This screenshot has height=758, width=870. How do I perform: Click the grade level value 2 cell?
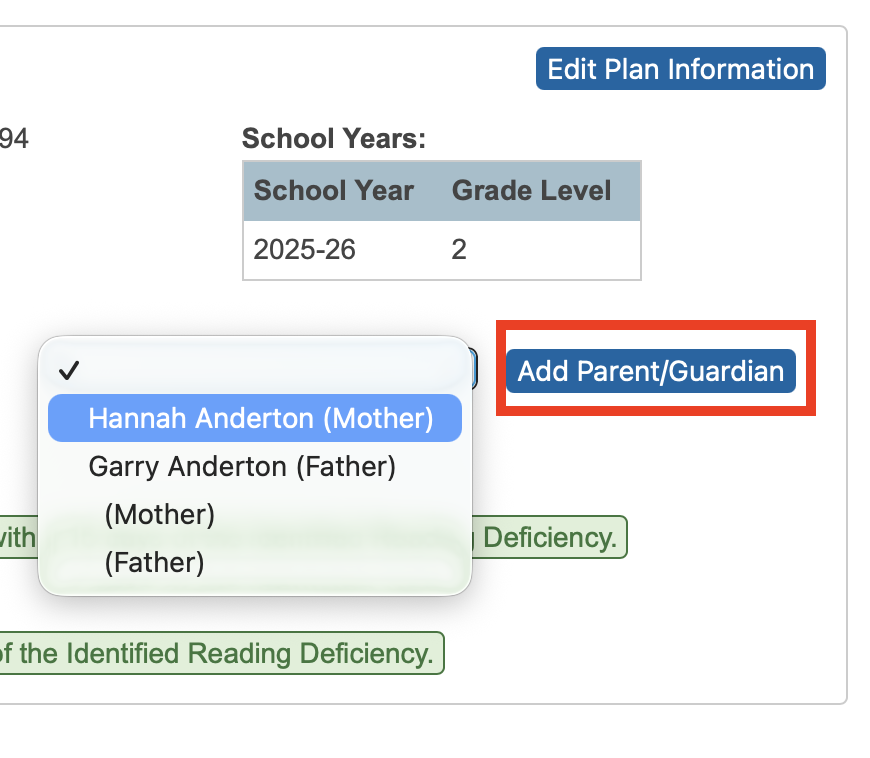tap(459, 249)
